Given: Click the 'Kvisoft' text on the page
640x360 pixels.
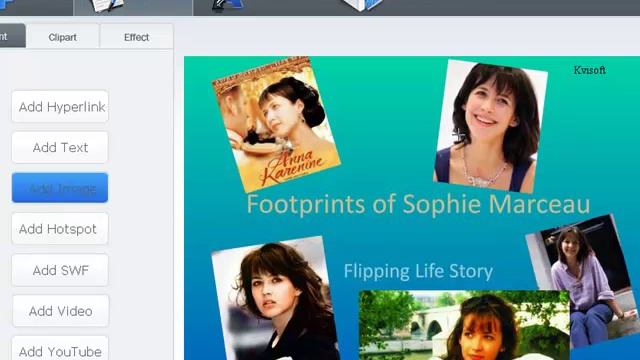Looking at the screenshot, I should (x=589, y=70).
